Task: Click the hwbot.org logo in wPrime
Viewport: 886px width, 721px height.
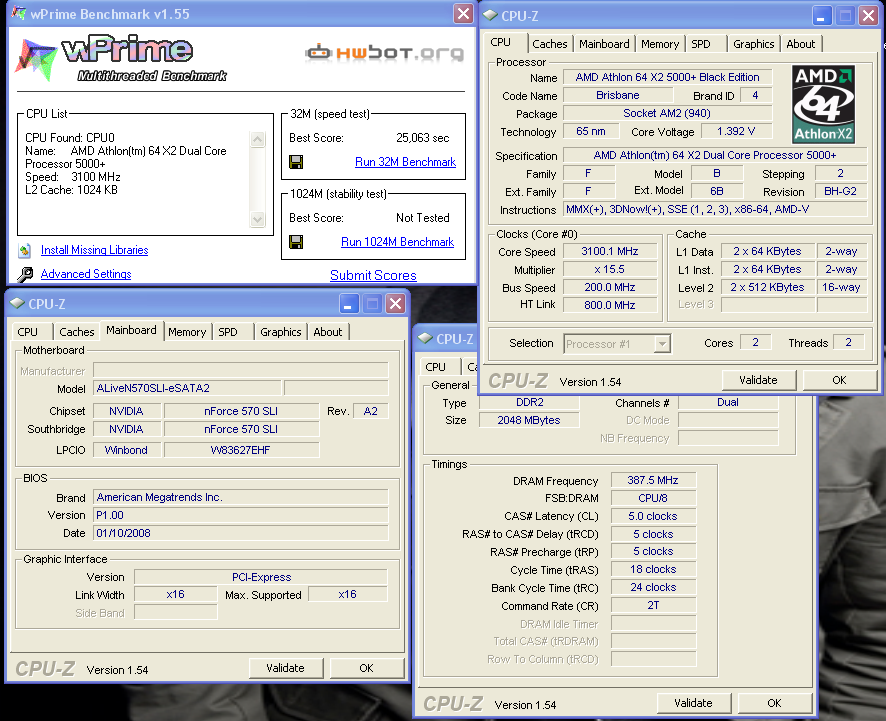Action: tap(385, 53)
